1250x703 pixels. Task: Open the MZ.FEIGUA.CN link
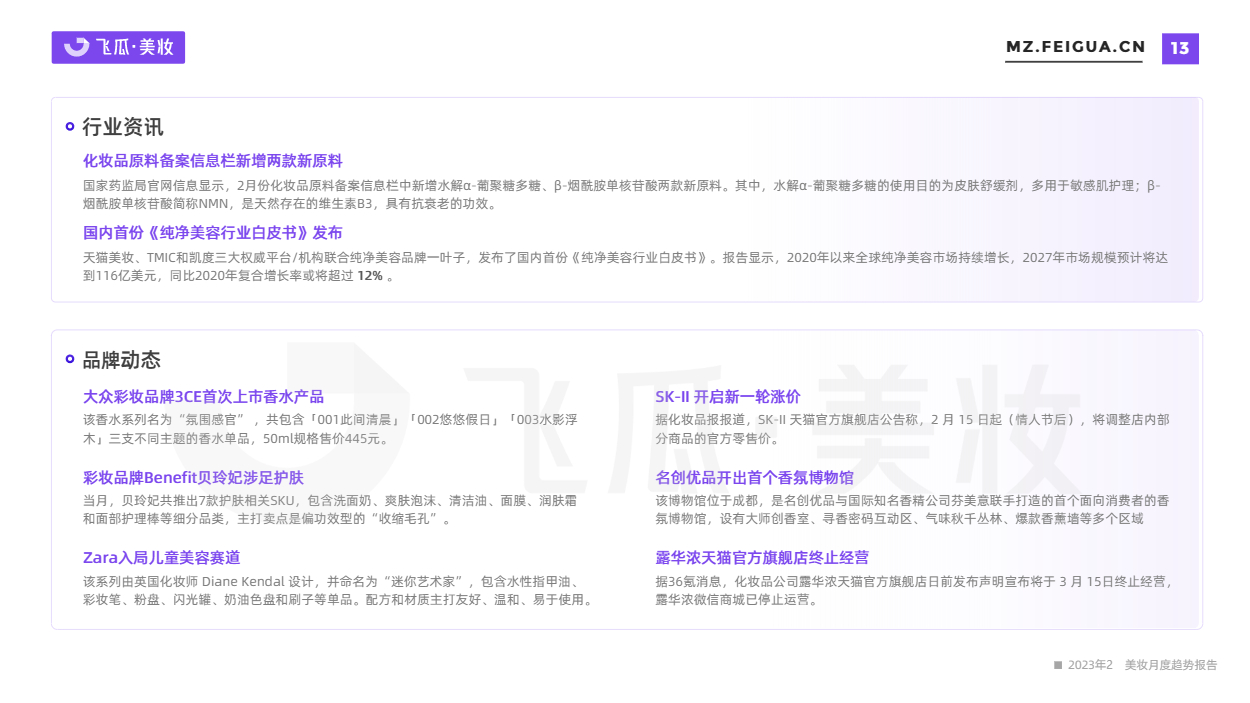1075,48
